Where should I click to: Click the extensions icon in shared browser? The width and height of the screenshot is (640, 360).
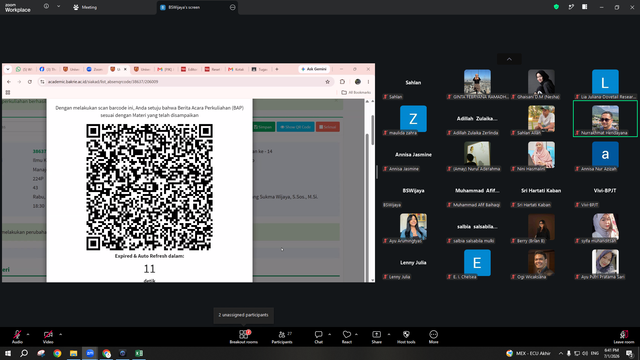(342, 82)
